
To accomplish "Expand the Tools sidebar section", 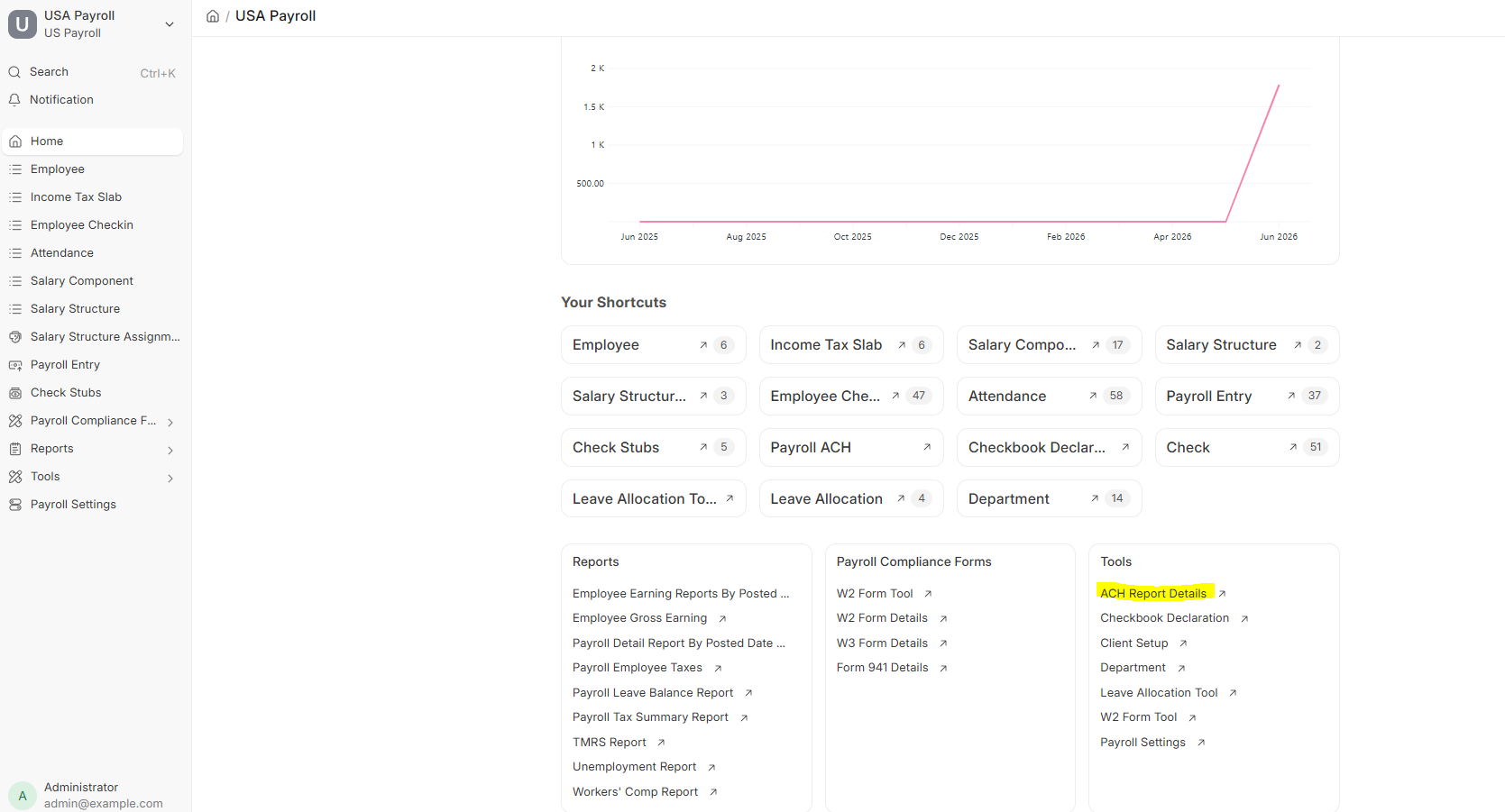I will [x=170, y=478].
